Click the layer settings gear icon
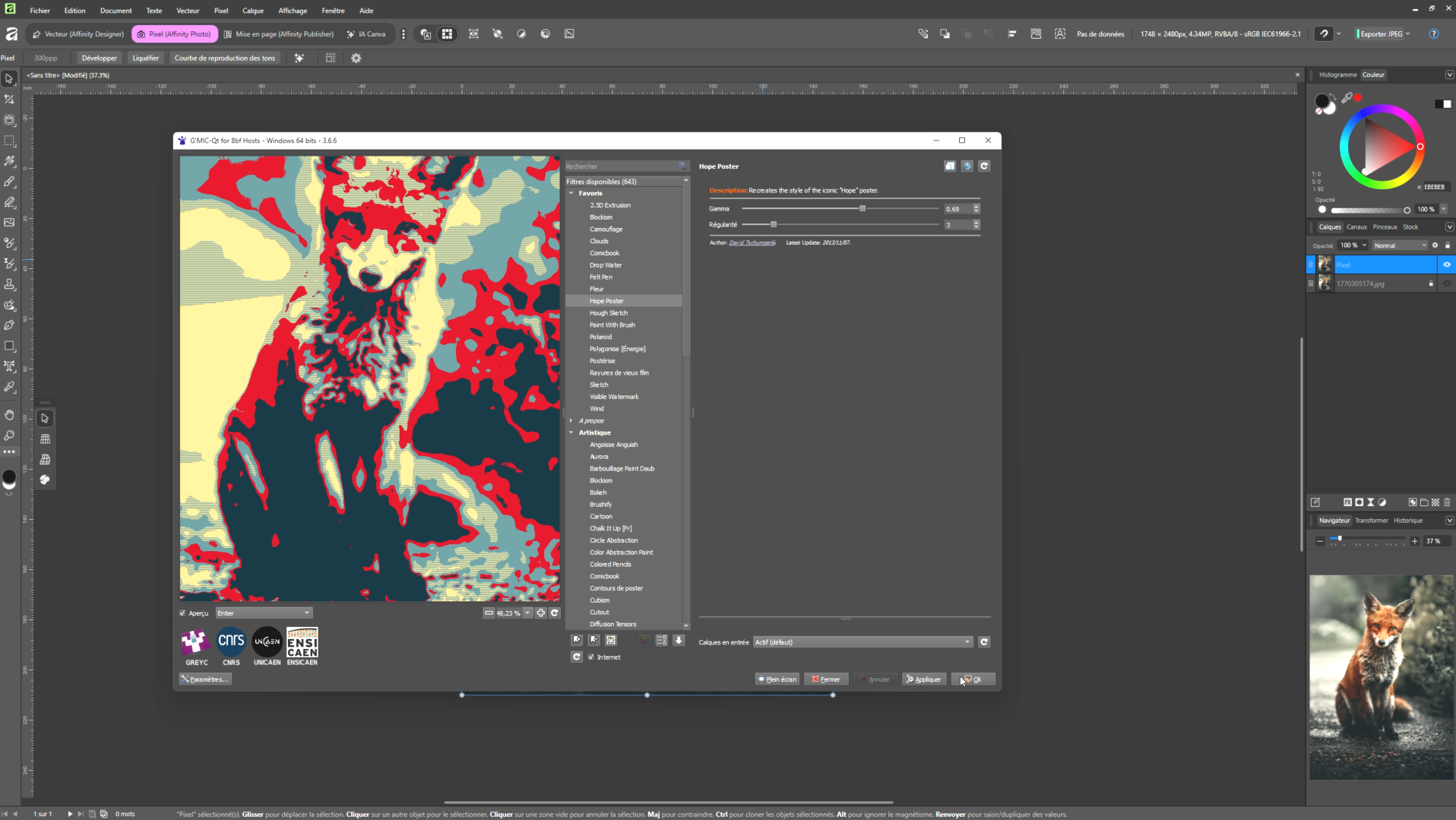 point(1435,245)
